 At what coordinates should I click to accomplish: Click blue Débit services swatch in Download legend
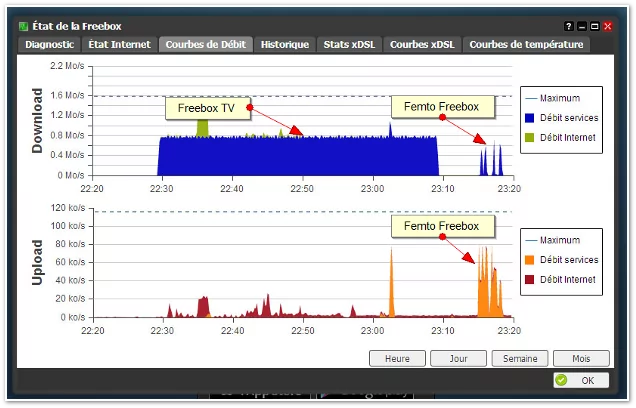click(530, 117)
